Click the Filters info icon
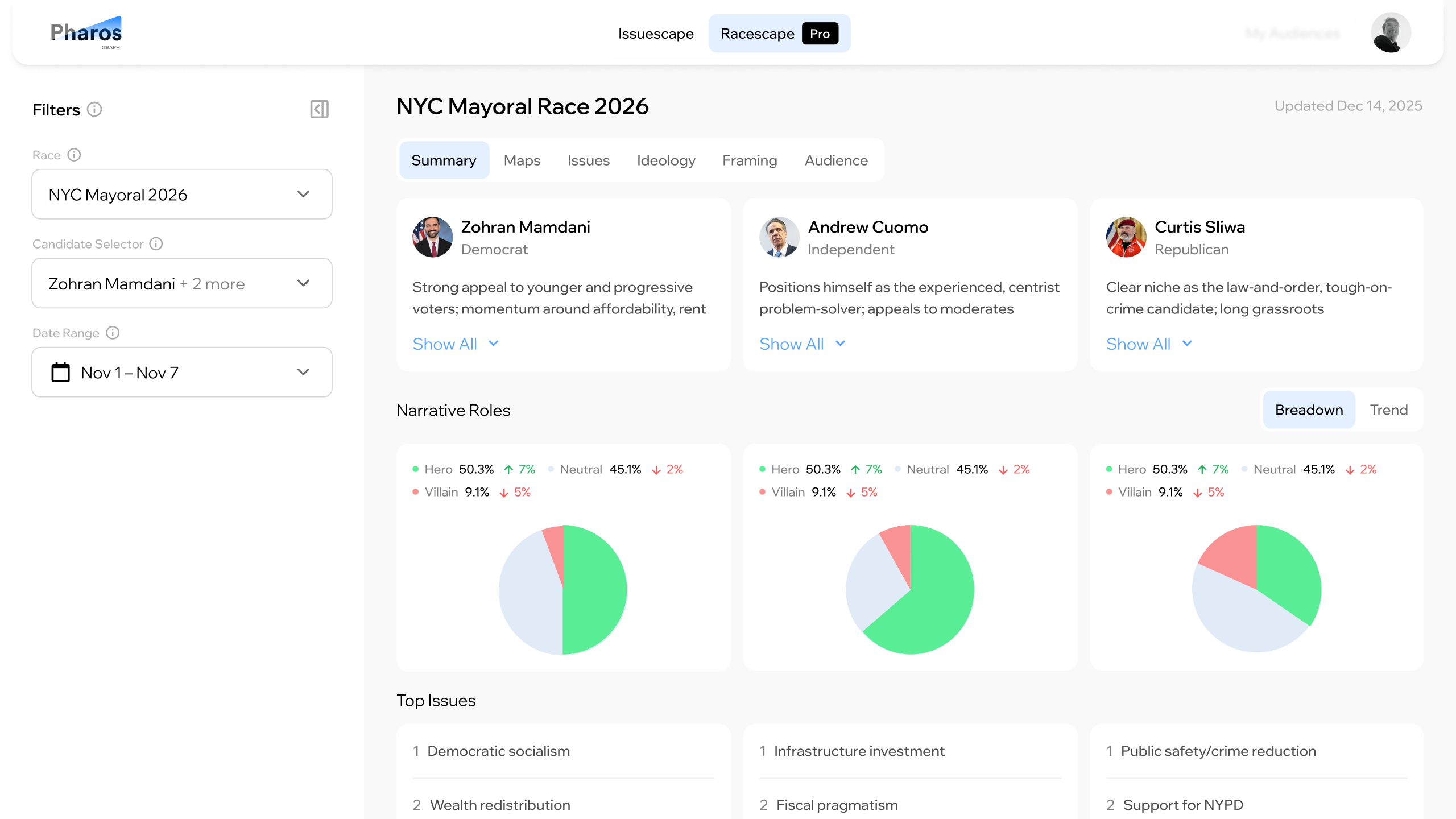 pyautogui.click(x=94, y=109)
